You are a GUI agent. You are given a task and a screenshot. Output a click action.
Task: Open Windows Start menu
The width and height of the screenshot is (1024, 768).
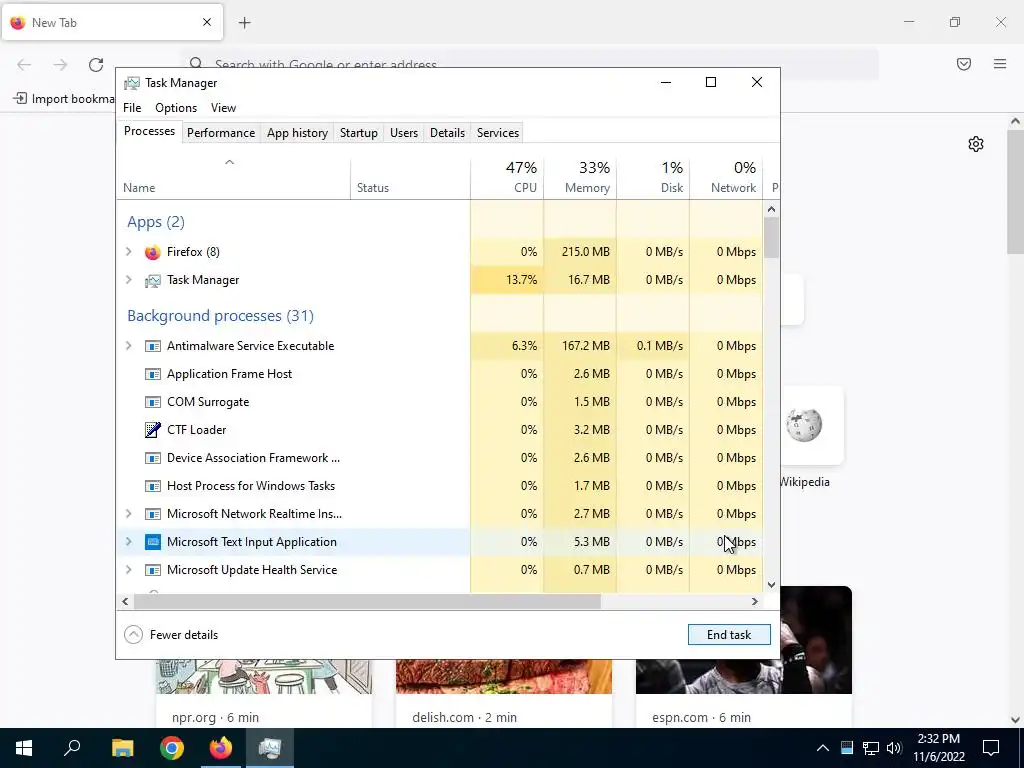tap(24, 748)
